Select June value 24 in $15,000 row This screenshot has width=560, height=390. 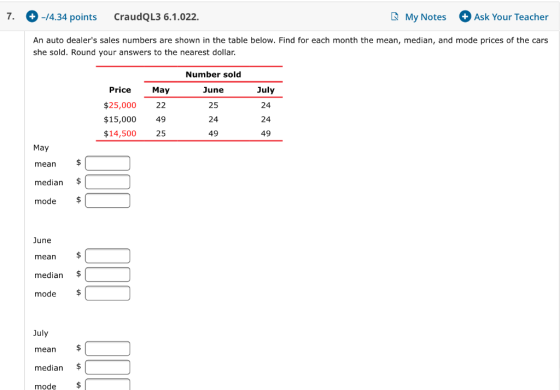click(213, 119)
